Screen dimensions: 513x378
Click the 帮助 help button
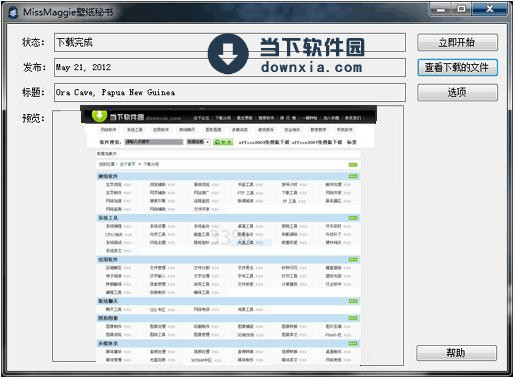(x=456, y=353)
